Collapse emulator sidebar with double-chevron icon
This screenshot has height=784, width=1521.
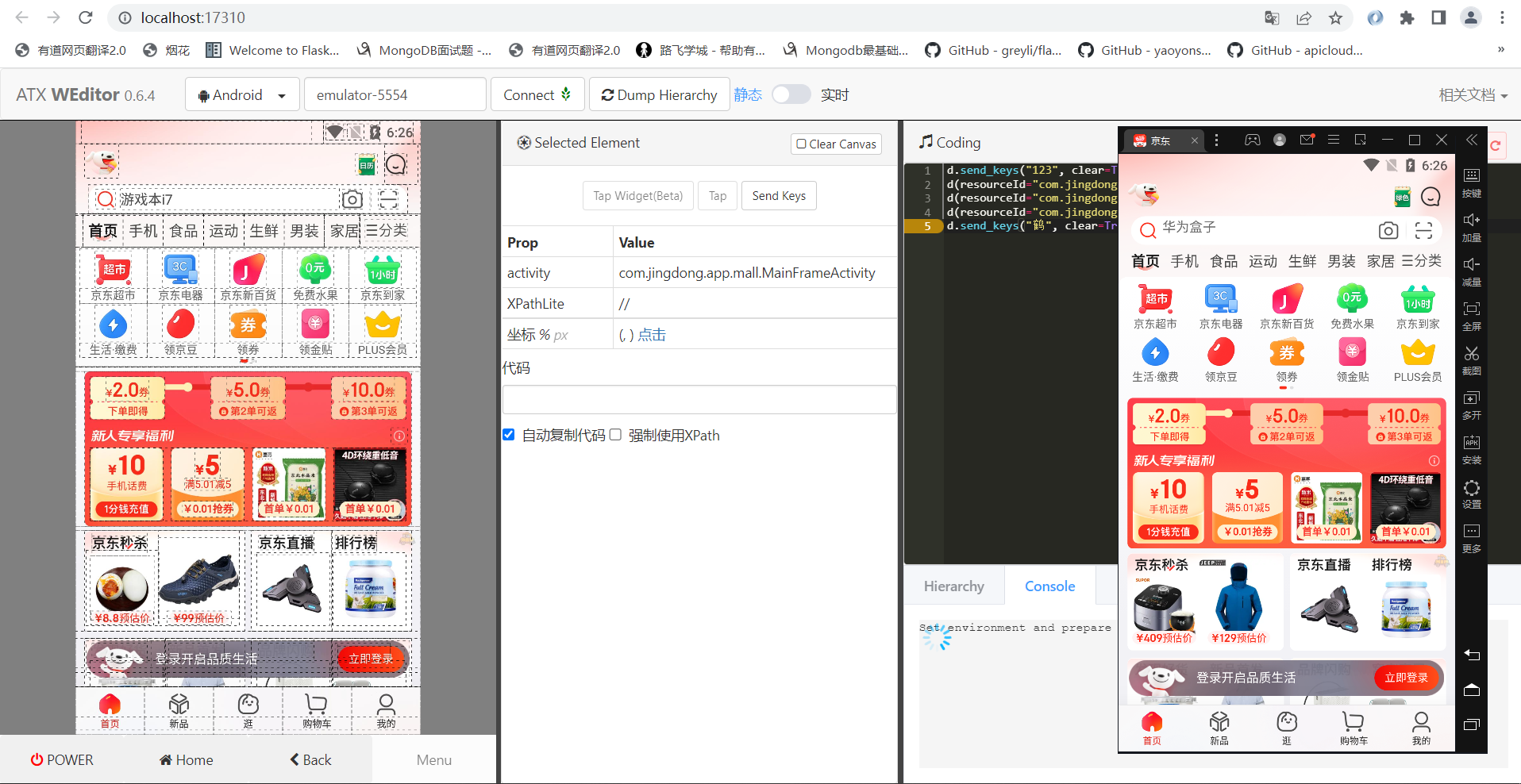[x=1471, y=140]
